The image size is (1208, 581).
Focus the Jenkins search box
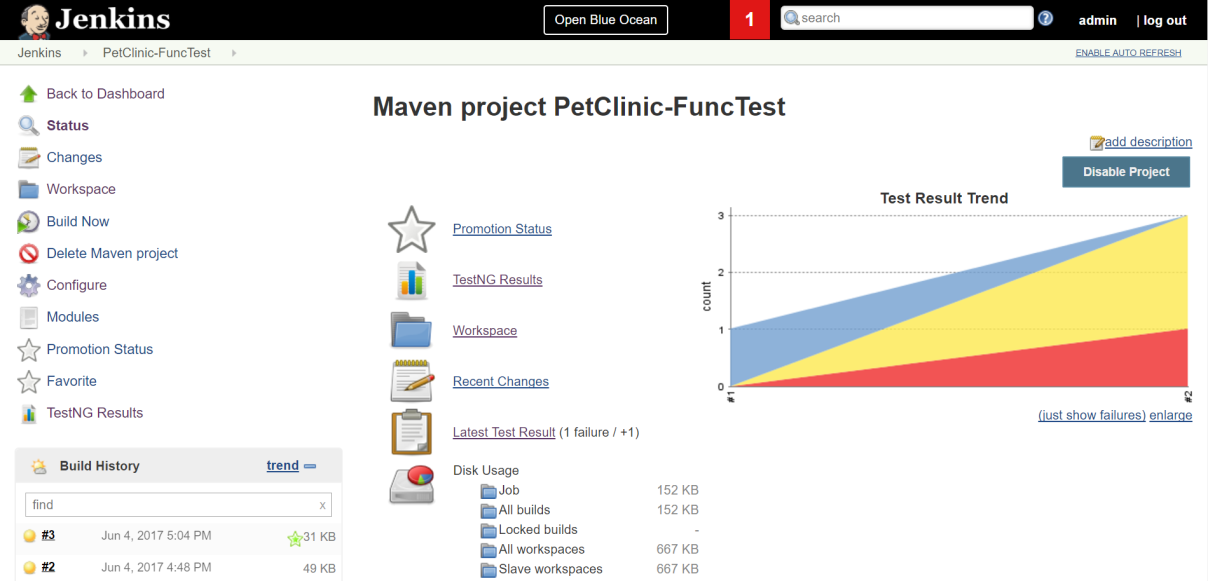[x=906, y=18]
